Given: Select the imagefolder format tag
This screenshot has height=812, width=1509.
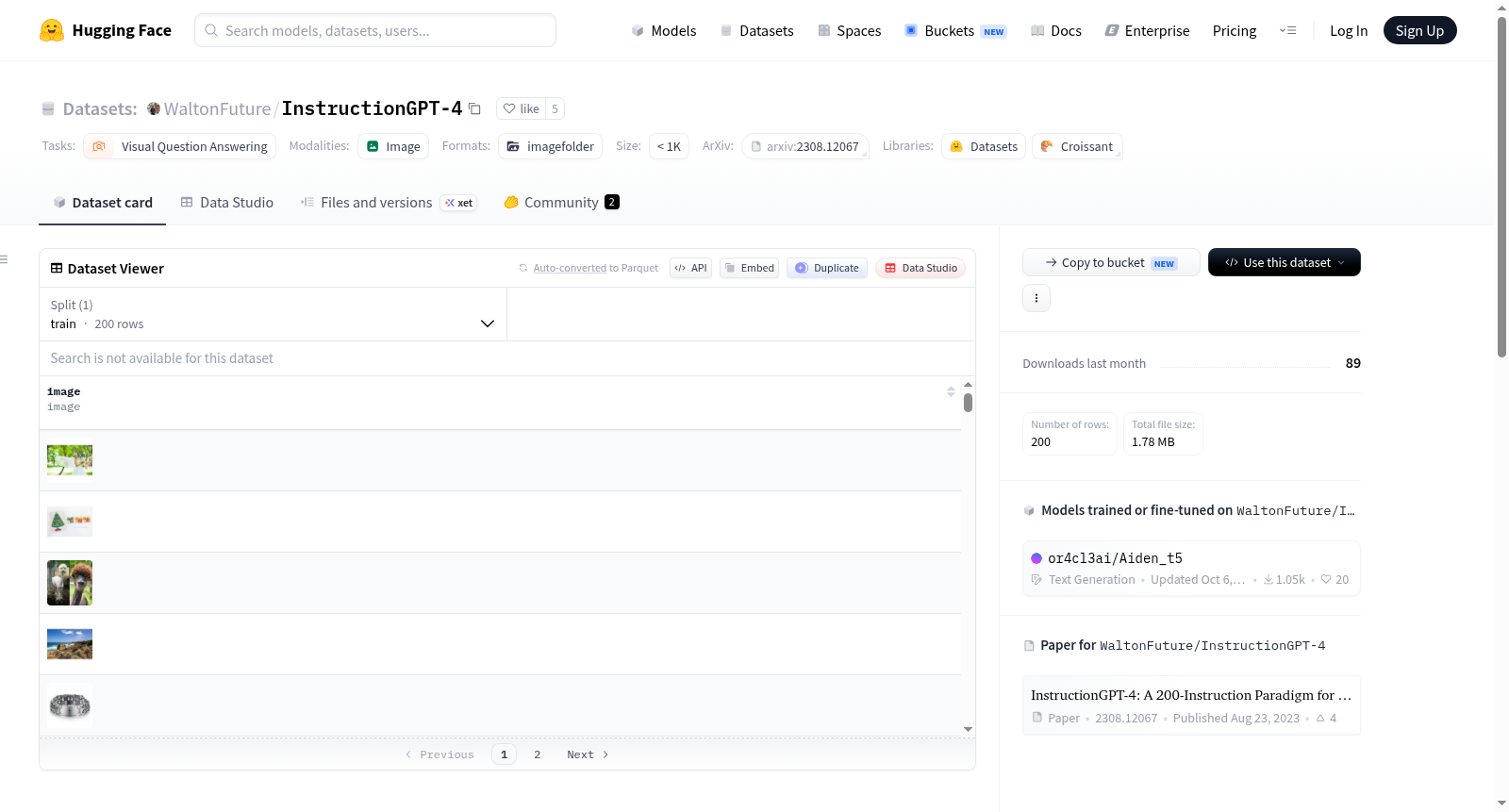Looking at the screenshot, I should pyautogui.click(x=551, y=146).
